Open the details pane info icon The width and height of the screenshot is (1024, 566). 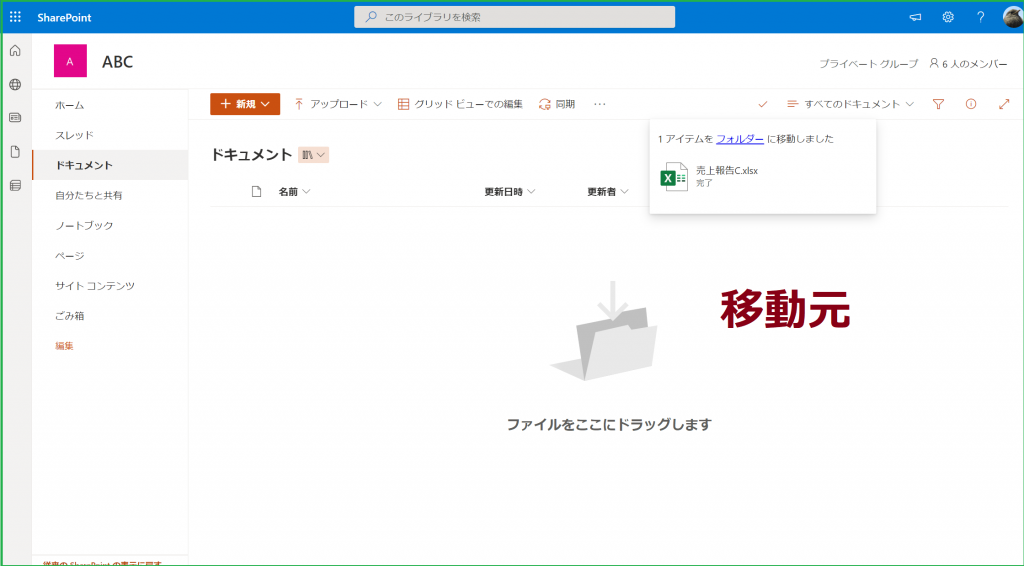pos(970,104)
